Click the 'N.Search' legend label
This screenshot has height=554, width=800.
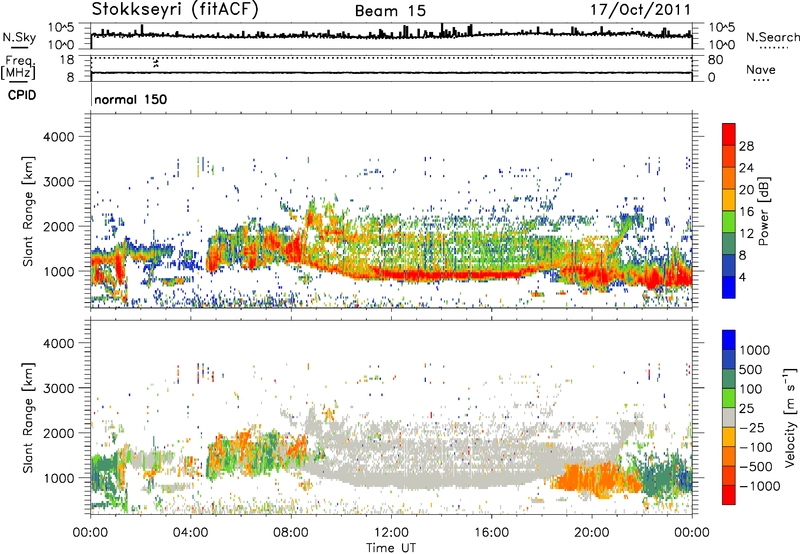pyautogui.click(x=772, y=37)
